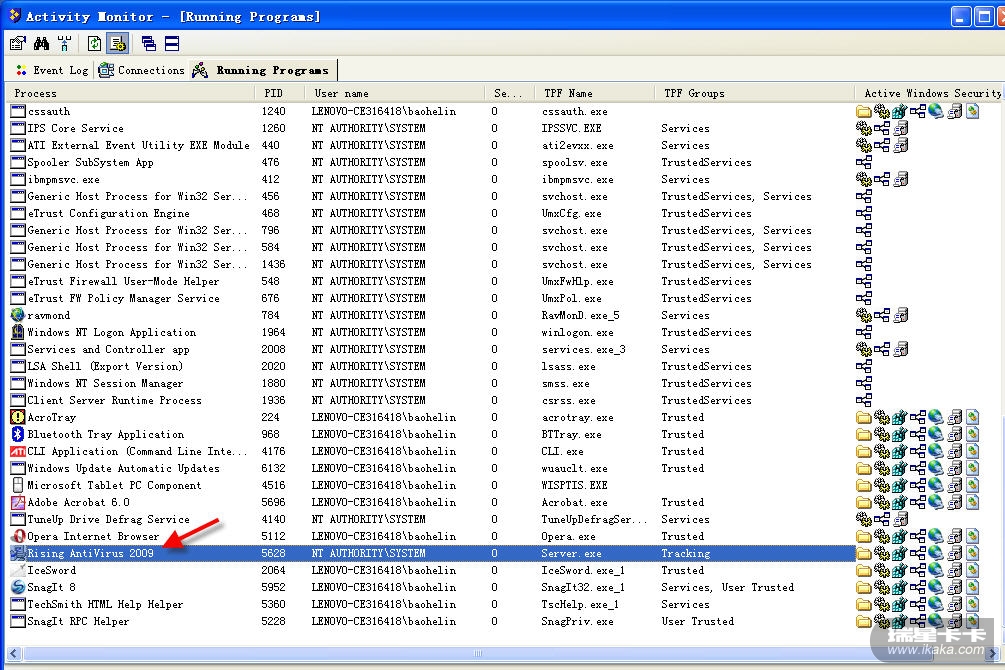Click the horizontal scrollbar left arrow
Viewport: 1005px width, 670px height.
pos(14,654)
